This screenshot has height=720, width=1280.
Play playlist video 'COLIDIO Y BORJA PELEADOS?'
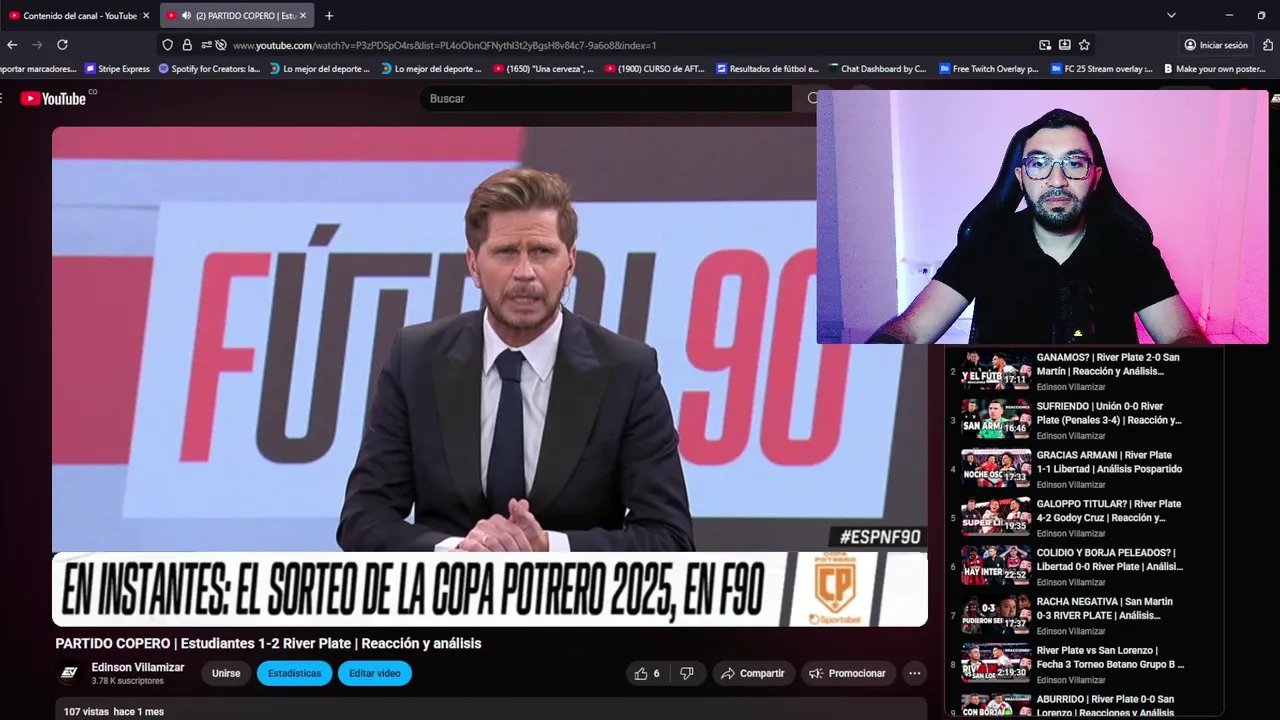pyautogui.click(x=1110, y=559)
